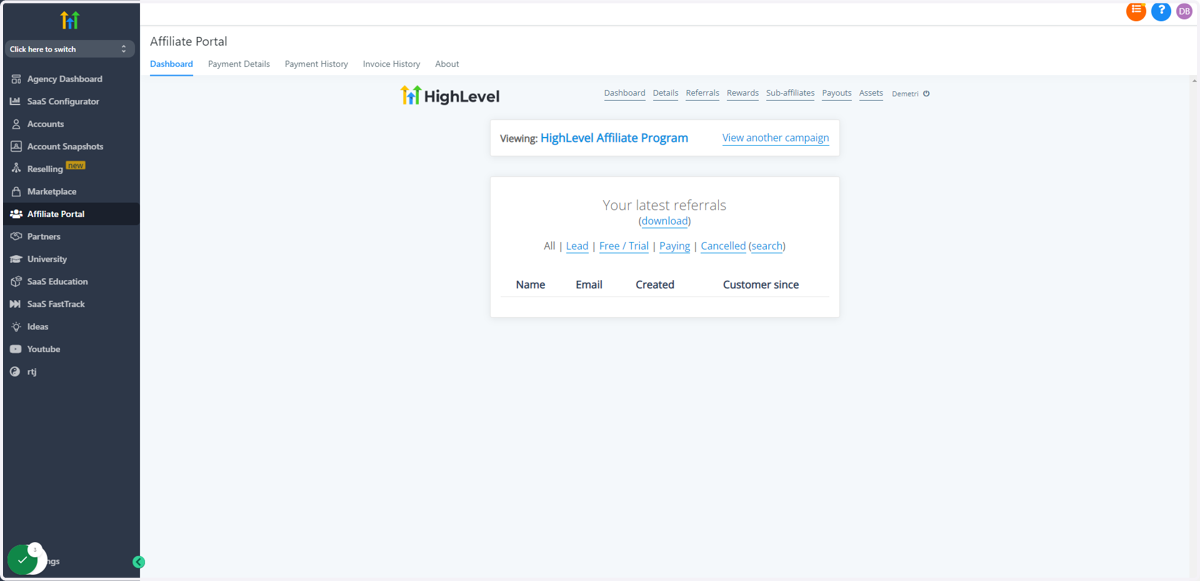
Task: Click the Agency Dashboard sidebar icon
Action: (16, 79)
